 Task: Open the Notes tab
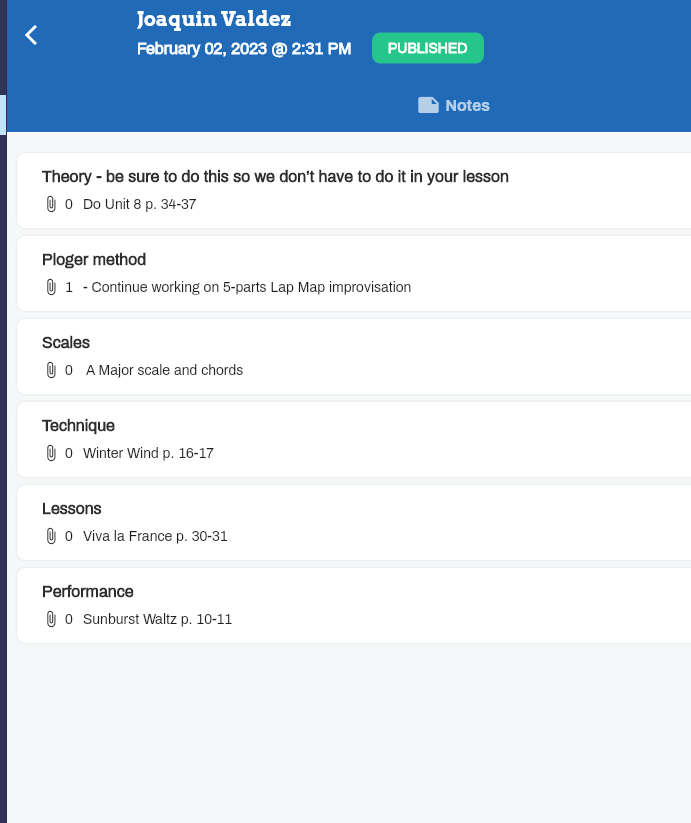pyautogui.click(x=454, y=105)
